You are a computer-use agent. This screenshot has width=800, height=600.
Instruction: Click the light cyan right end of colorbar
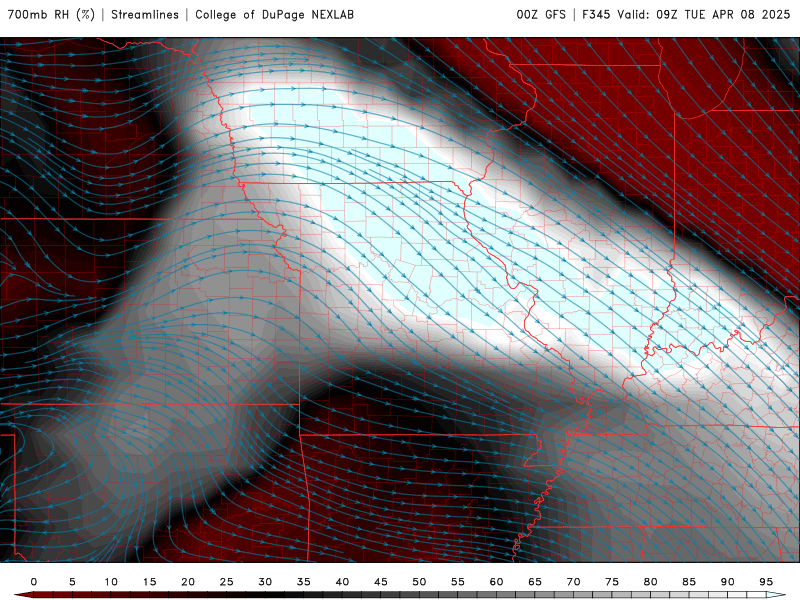776,595
